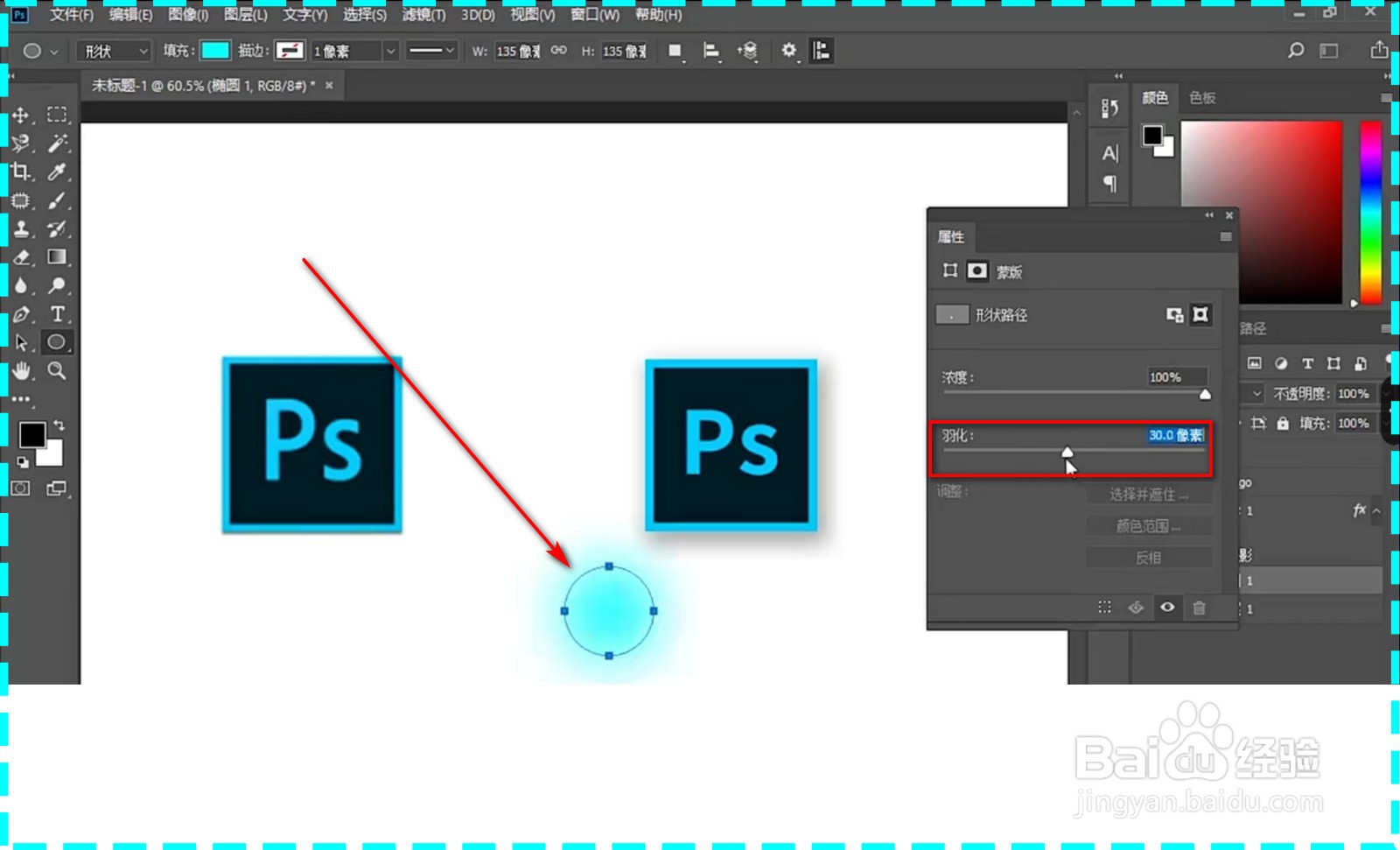
Task: Open path arrangement options
Action: click(747, 51)
